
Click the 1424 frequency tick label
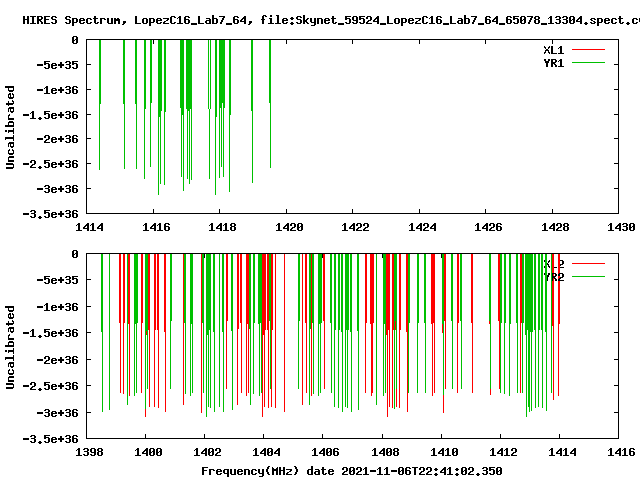[x=422, y=227]
